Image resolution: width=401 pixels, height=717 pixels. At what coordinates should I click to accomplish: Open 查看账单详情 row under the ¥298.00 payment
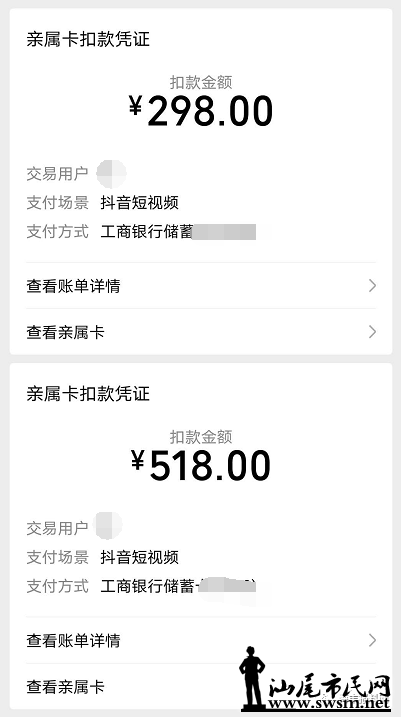(x=201, y=286)
